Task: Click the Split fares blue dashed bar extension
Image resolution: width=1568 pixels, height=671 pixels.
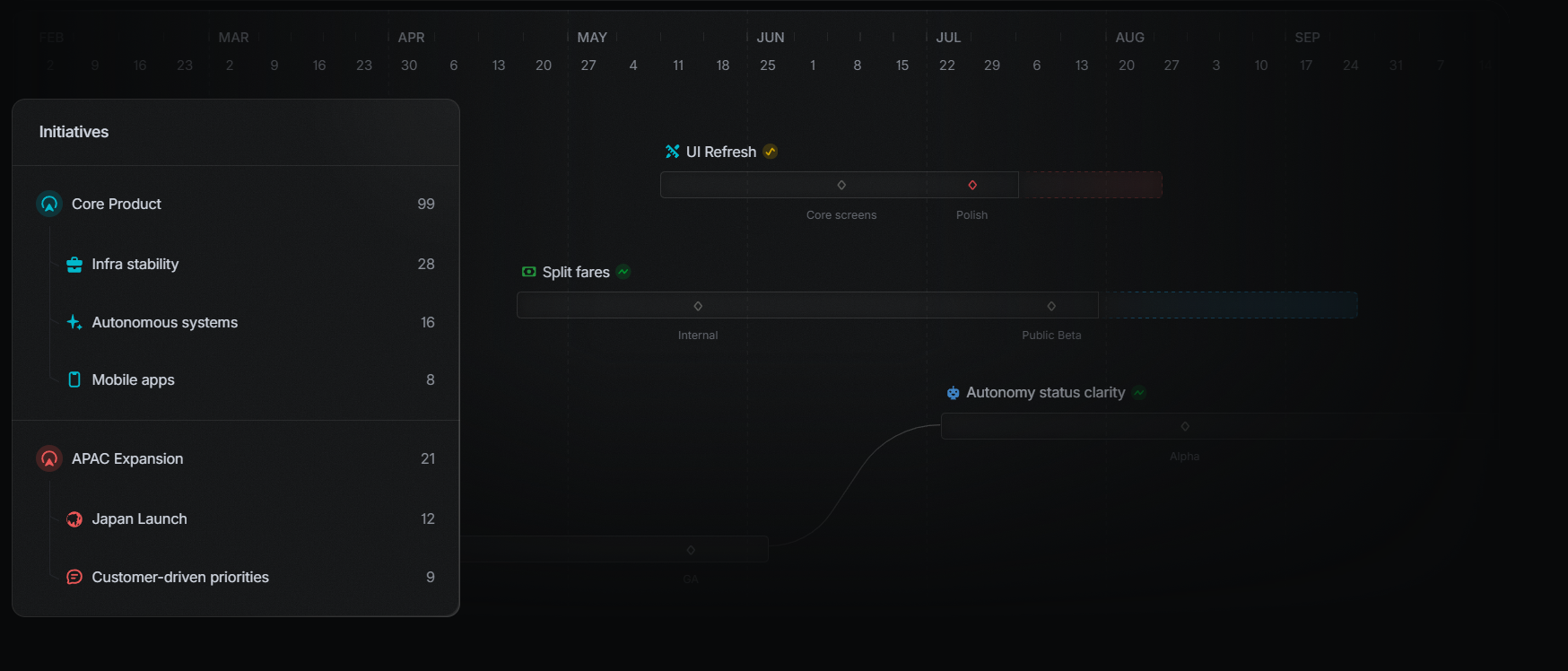Action: (1228, 305)
